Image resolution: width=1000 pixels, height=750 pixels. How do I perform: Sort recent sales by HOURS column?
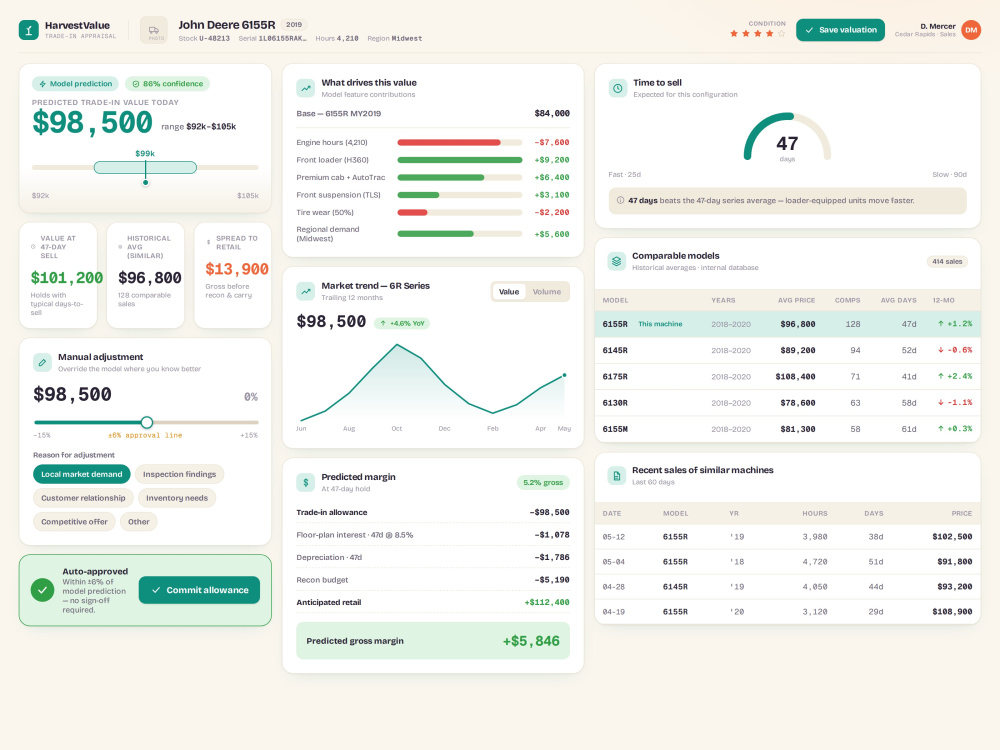(x=814, y=513)
